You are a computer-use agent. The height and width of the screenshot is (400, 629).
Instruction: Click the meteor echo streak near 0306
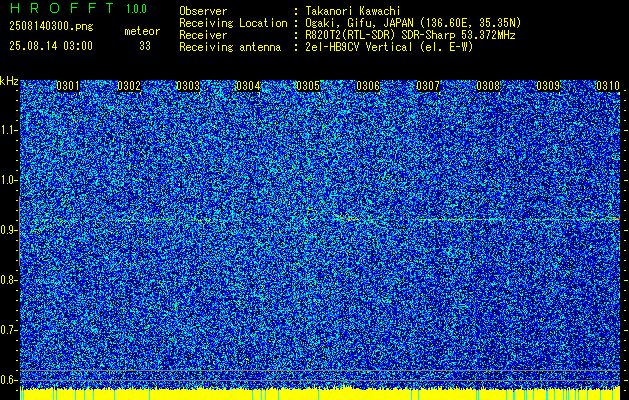point(346,217)
